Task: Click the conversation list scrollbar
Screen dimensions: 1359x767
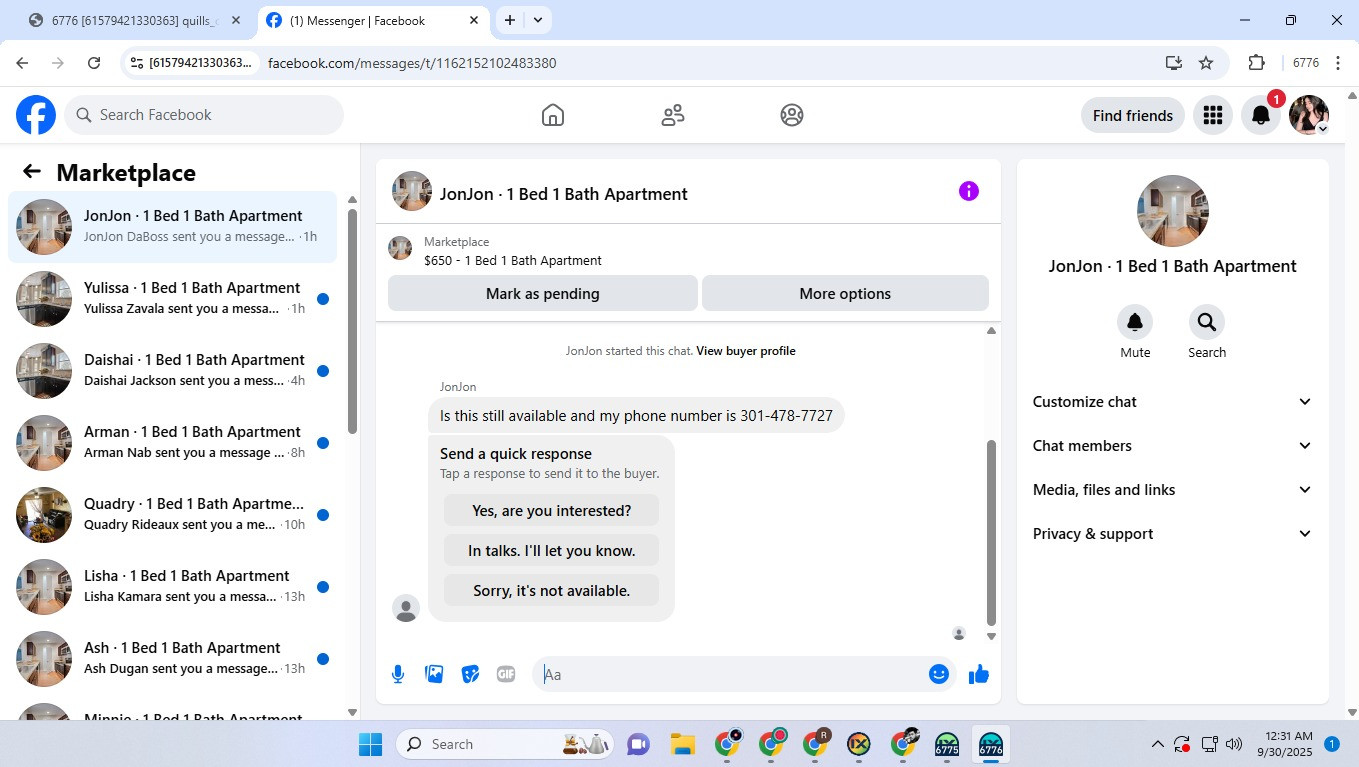Action: (x=352, y=320)
